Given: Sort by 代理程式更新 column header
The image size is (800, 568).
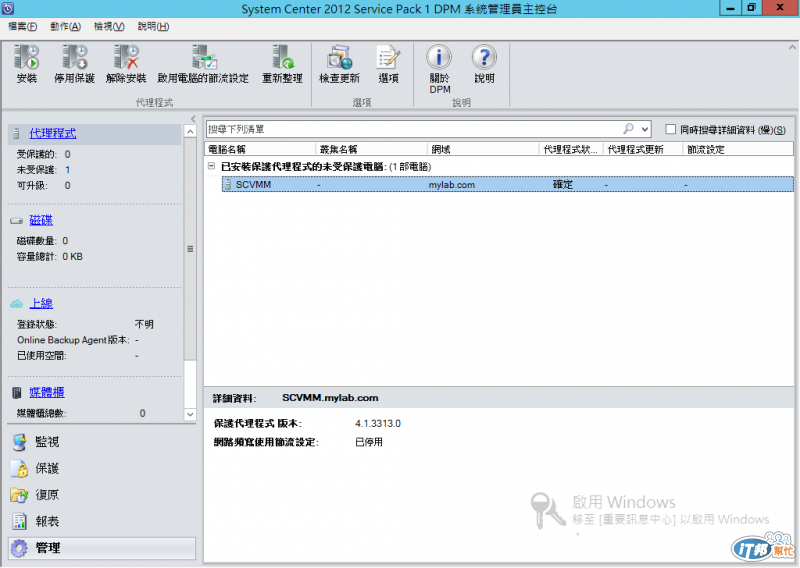Looking at the screenshot, I should pyautogui.click(x=643, y=150).
